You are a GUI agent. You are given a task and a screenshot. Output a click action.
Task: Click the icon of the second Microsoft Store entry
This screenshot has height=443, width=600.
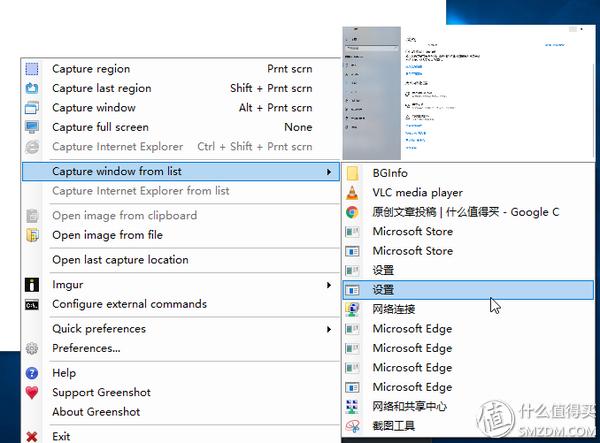pos(352,251)
